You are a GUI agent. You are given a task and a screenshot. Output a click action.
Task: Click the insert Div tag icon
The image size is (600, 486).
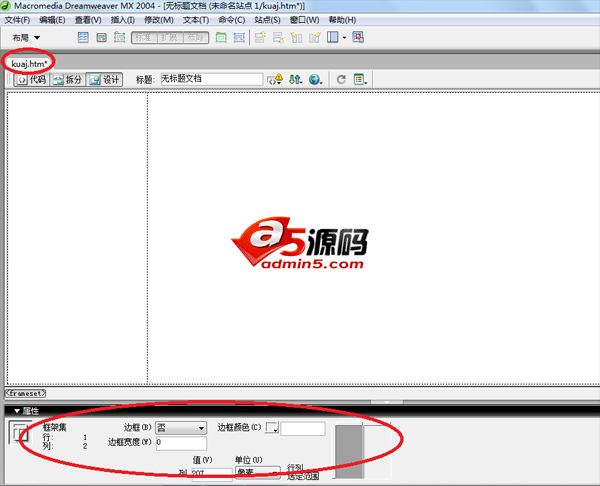[101, 38]
